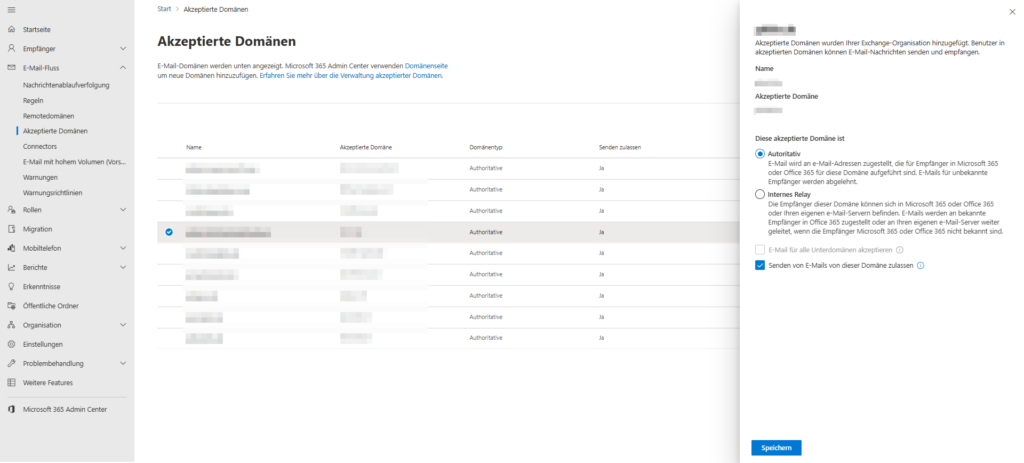
Task: Collapse the E-Mail-Fluss section
Action: click(122, 67)
